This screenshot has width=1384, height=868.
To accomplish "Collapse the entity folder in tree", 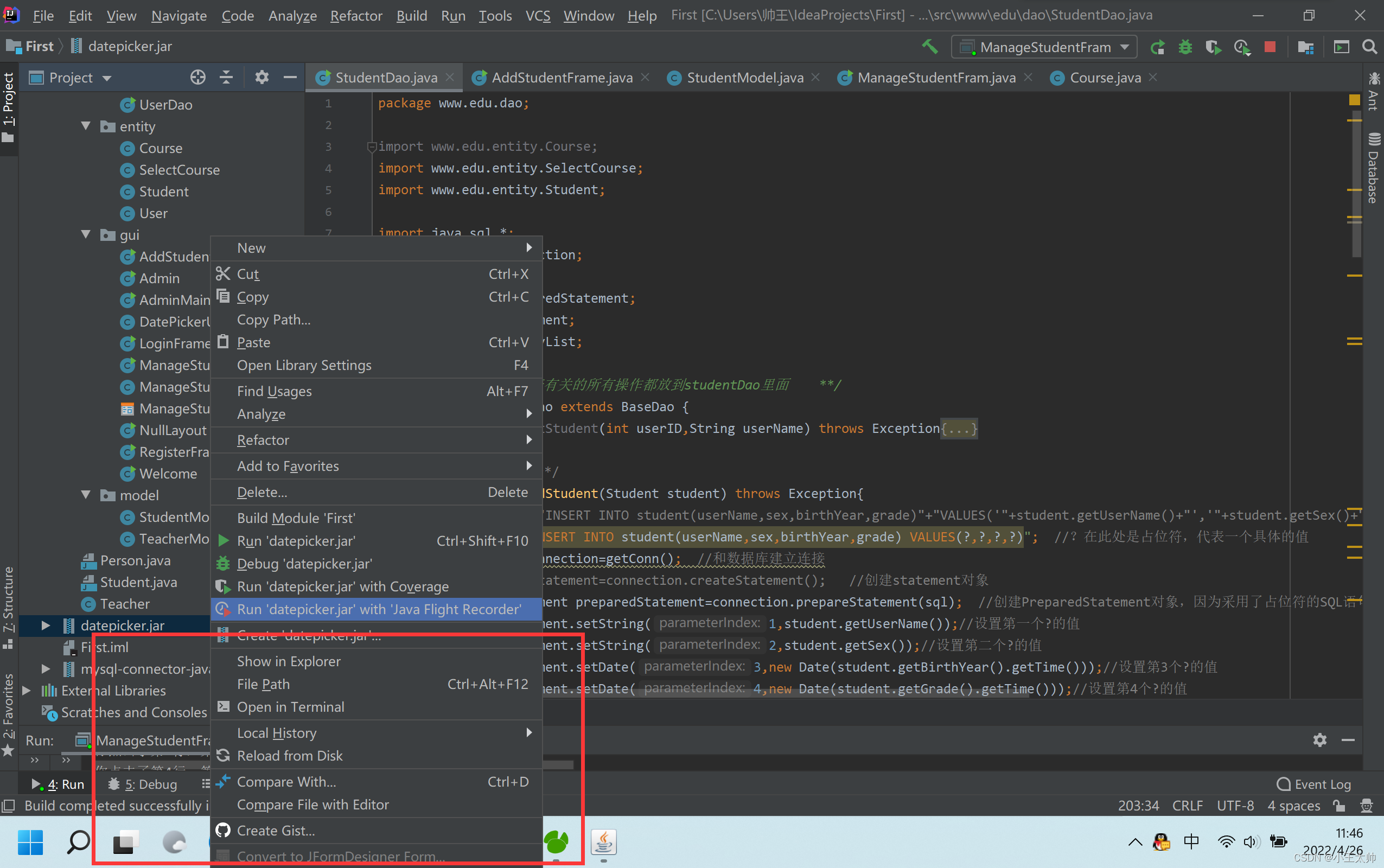I will pos(86,126).
